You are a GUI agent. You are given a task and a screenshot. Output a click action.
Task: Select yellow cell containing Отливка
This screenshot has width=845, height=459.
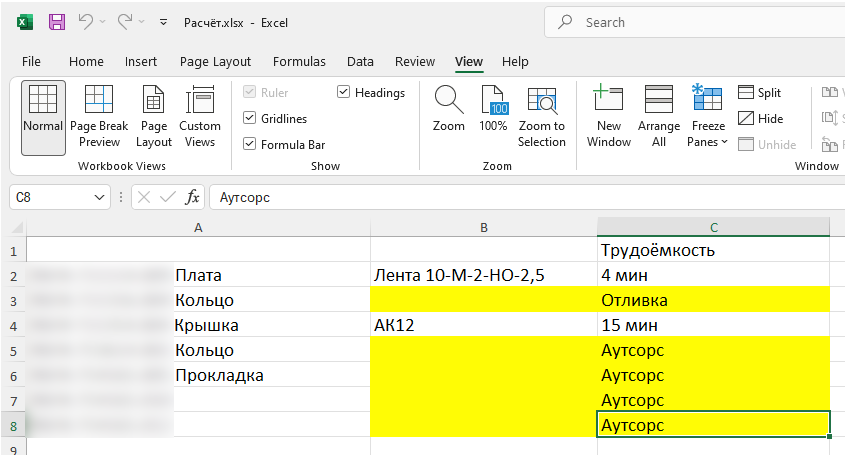pos(712,300)
